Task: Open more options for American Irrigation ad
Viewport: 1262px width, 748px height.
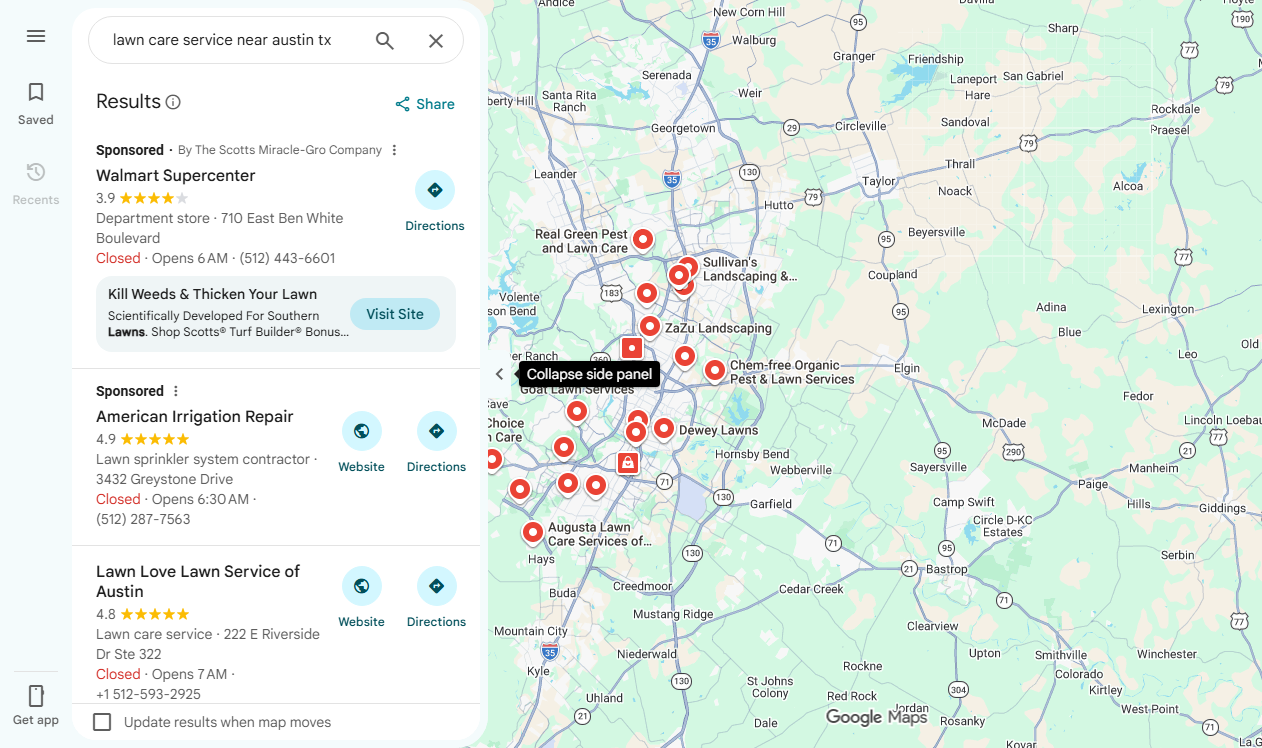Action: click(176, 391)
